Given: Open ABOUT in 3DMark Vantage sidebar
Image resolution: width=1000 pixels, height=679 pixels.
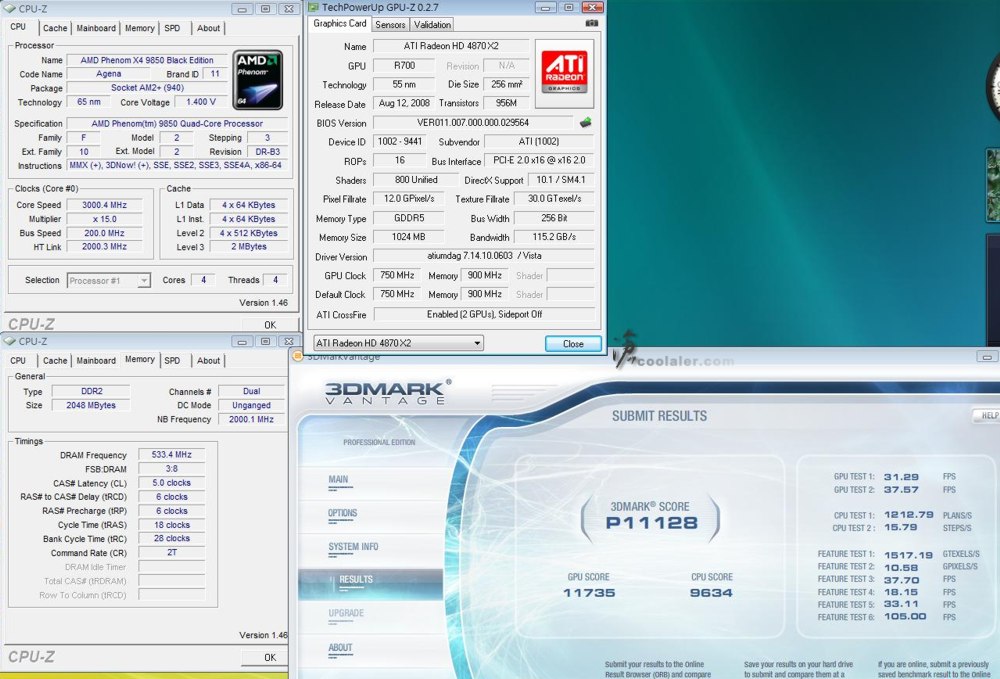Looking at the screenshot, I should tap(341, 648).
